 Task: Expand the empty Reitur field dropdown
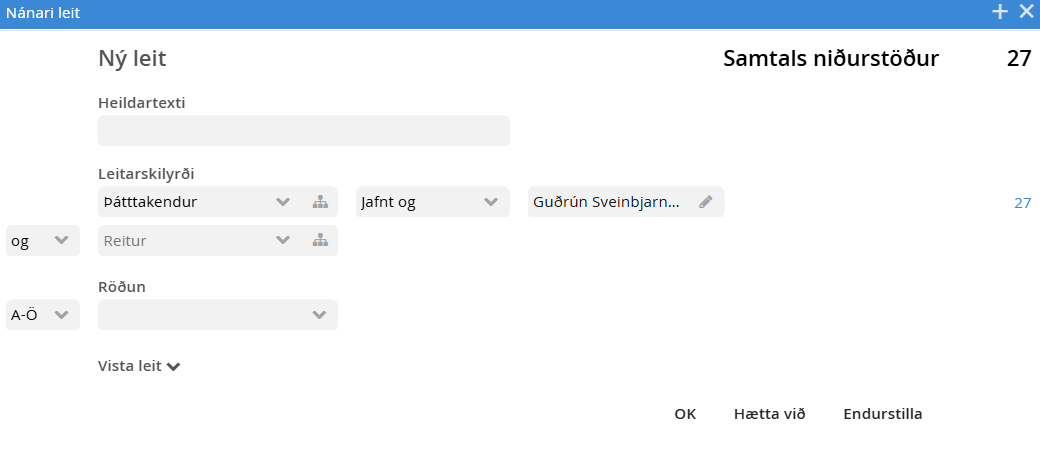point(283,240)
